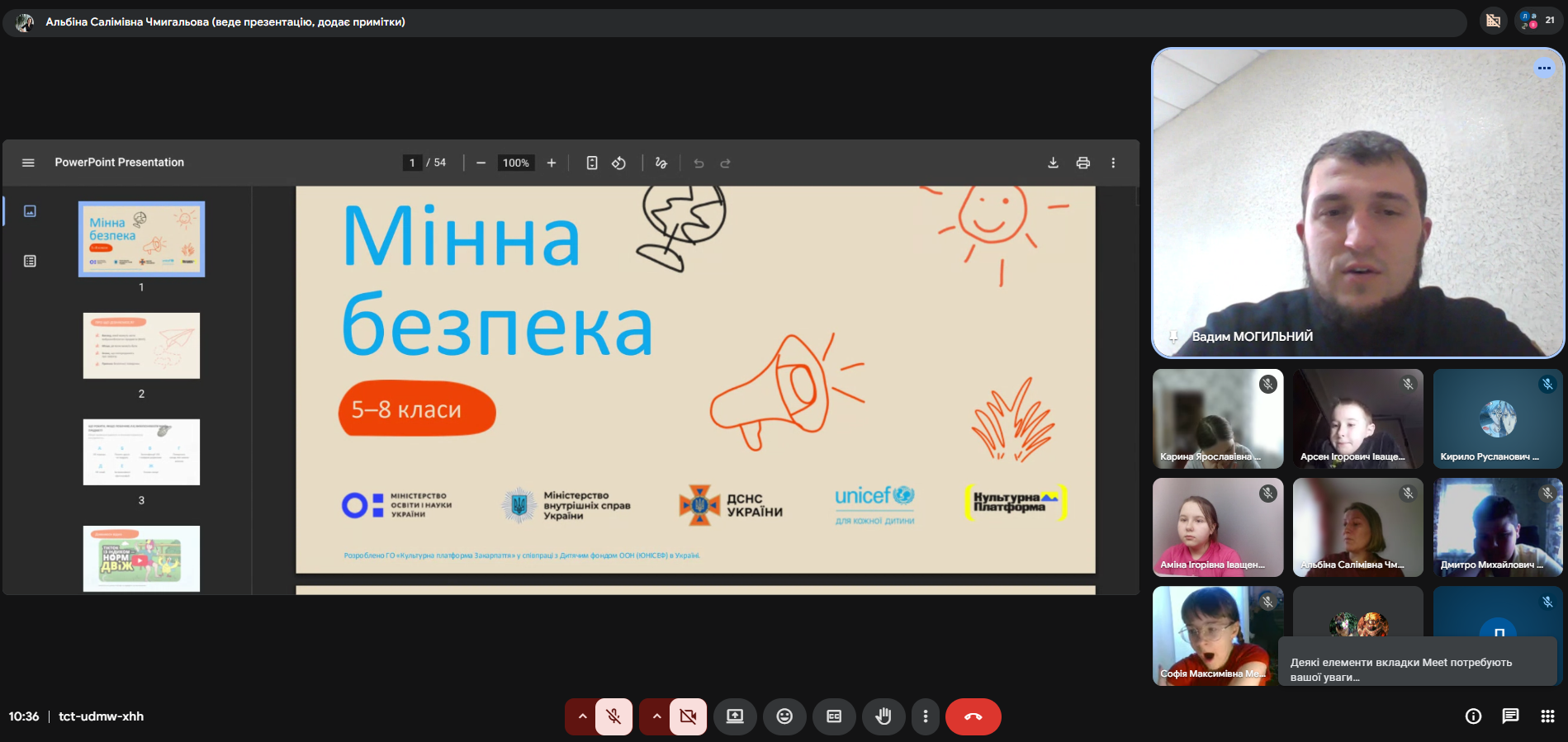Raise your hand
Viewport: 1568px width, 742px height.
pyautogui.click(x=883, y=716)
